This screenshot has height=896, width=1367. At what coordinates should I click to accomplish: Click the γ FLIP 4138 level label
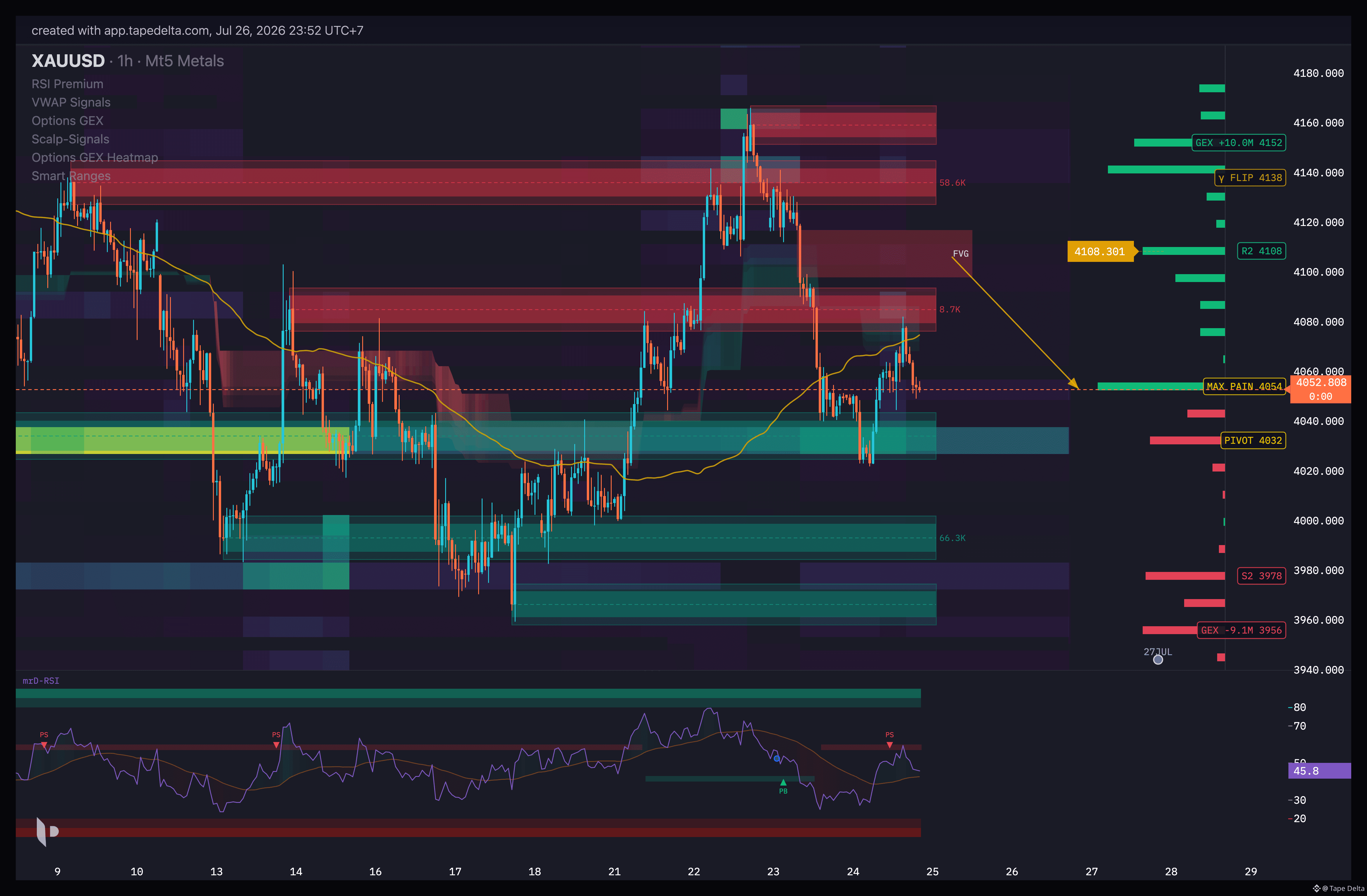point(1250,178)
